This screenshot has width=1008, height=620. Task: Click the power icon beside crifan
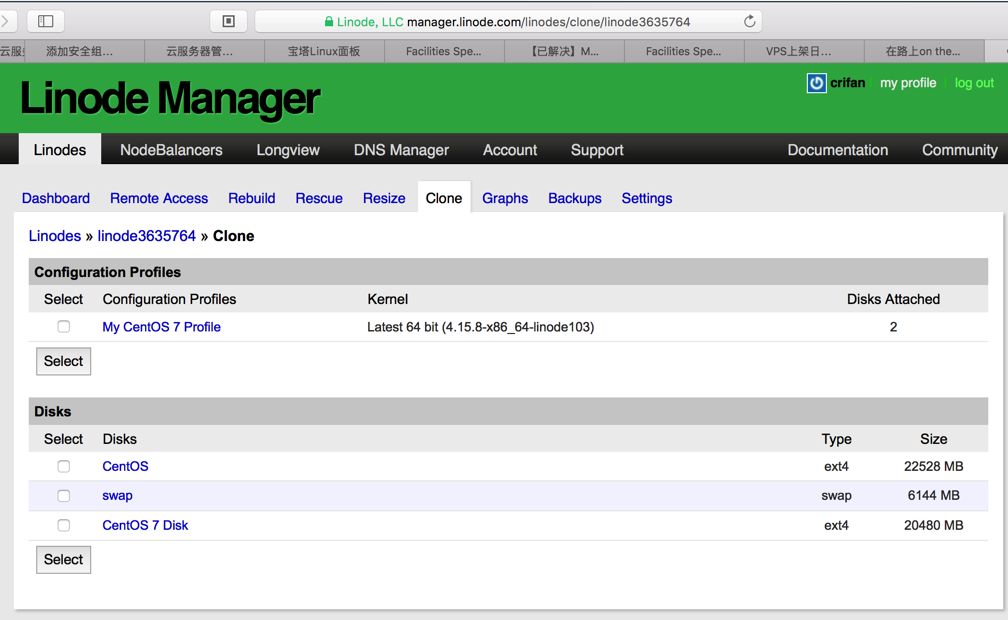(x=816, y=83)
